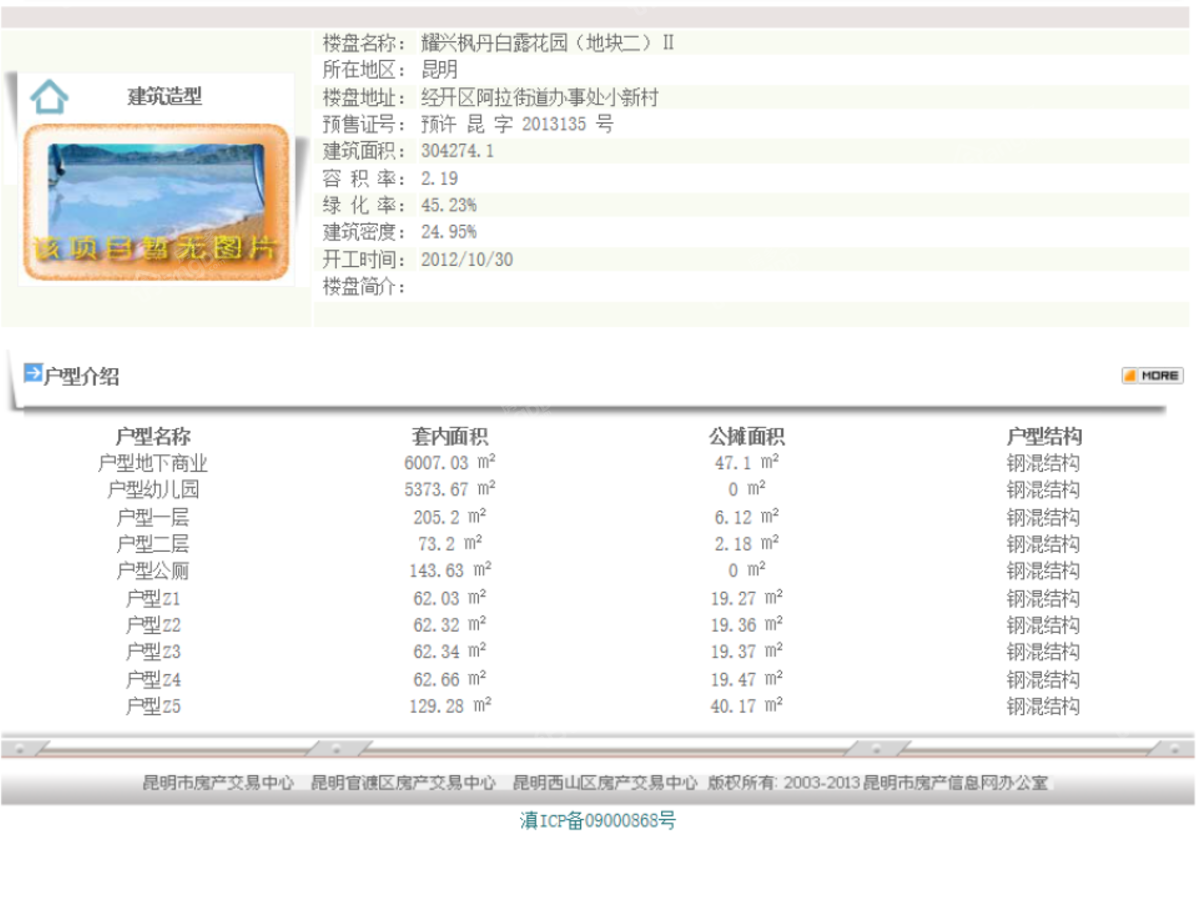Click the 62.66 m² area value
The image size is (1200, 900).
point(450,679)
